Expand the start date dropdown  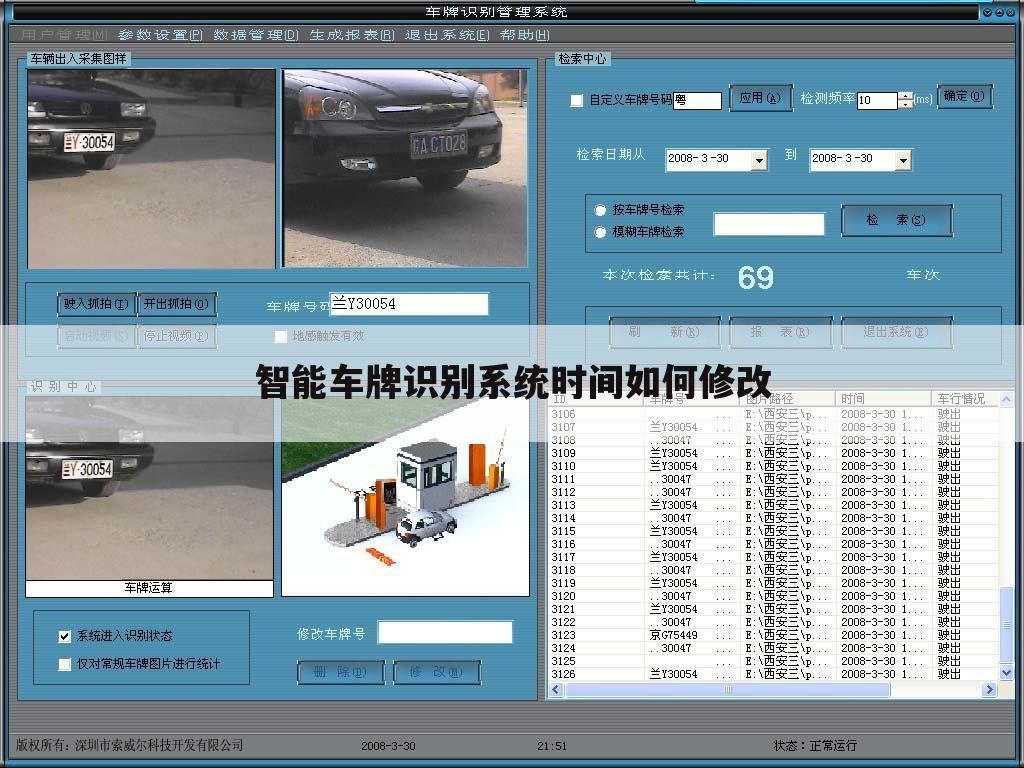click(x=759, y=159)
